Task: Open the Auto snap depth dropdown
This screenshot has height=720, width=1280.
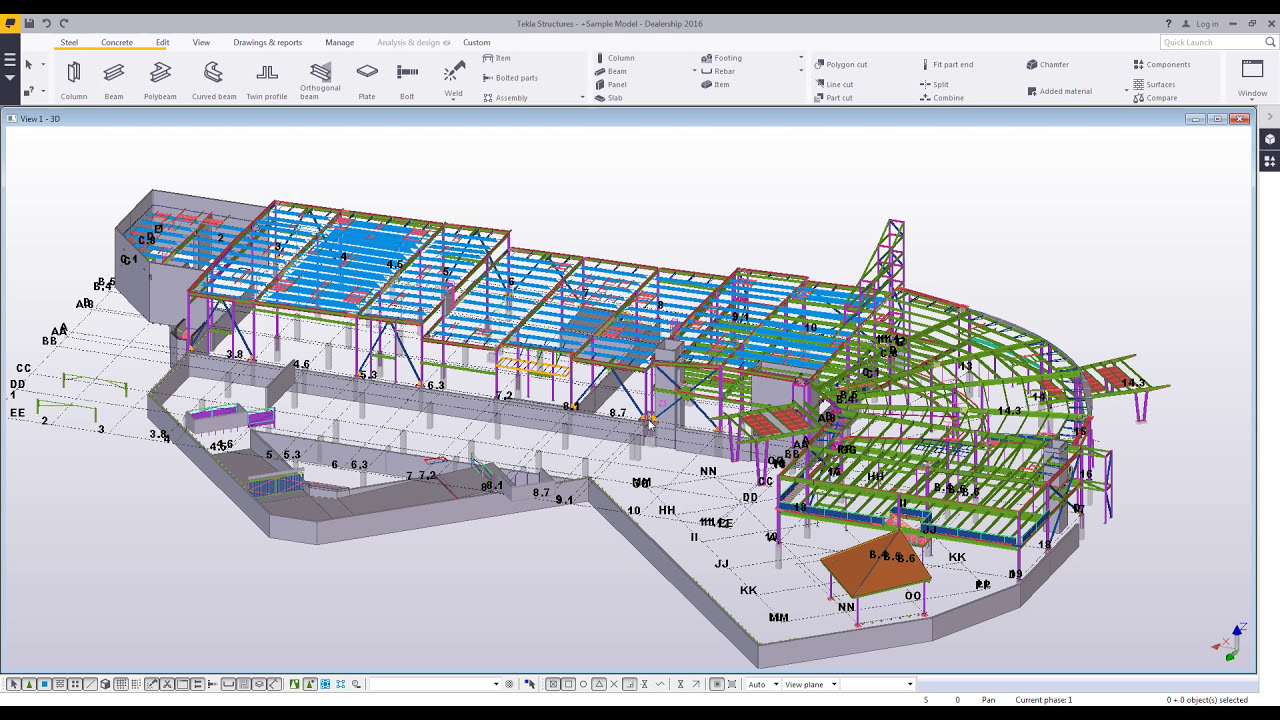Action: coord(776,685)
